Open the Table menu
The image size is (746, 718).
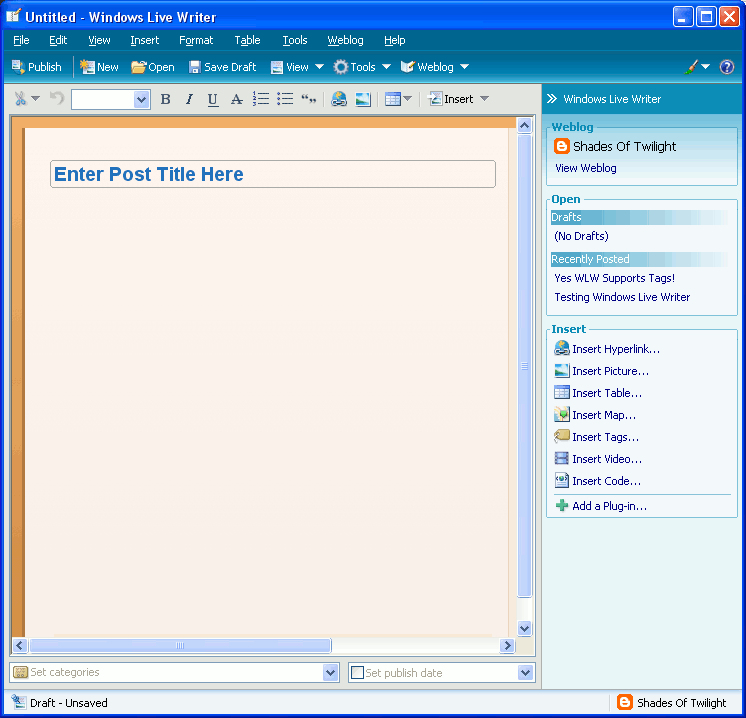tap(247, 40)
